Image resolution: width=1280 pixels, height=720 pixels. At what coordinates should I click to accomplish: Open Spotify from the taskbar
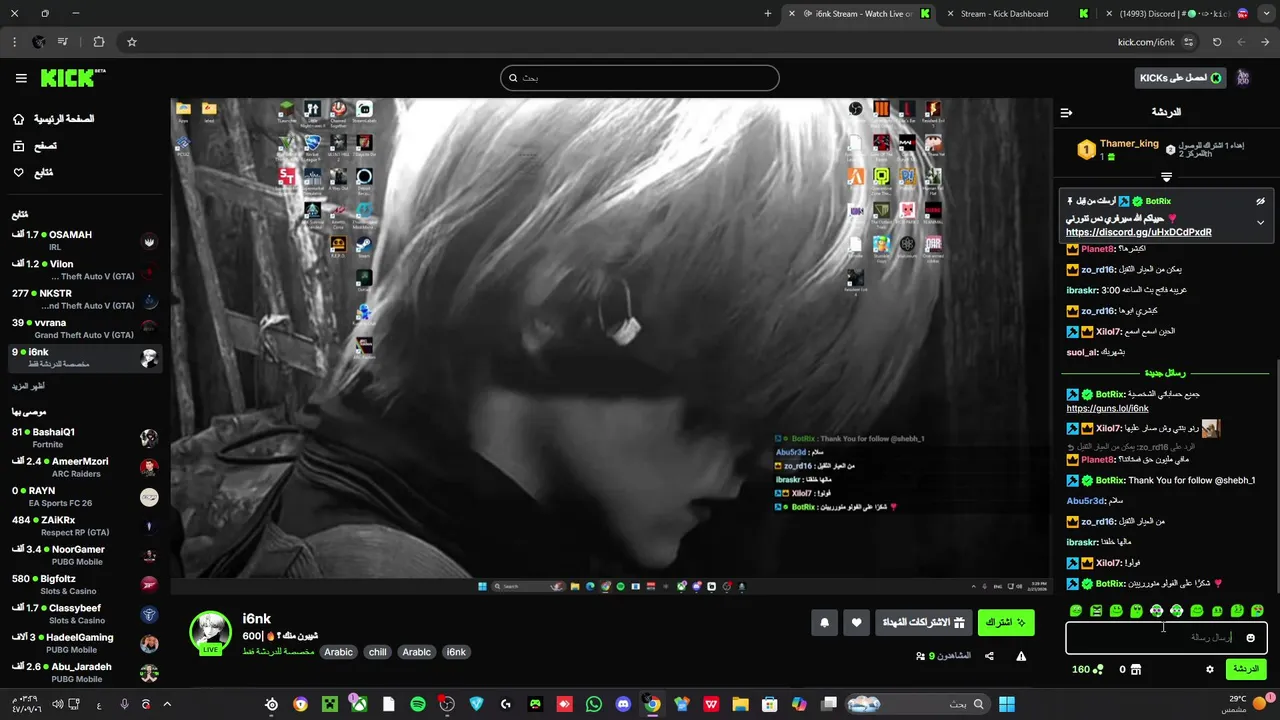click(418, 704)
